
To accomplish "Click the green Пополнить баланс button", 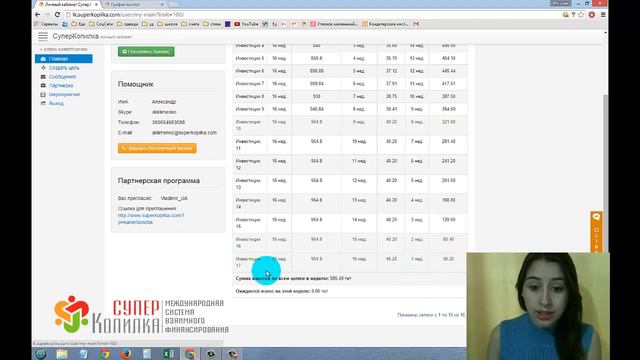I will coord(146,51).
